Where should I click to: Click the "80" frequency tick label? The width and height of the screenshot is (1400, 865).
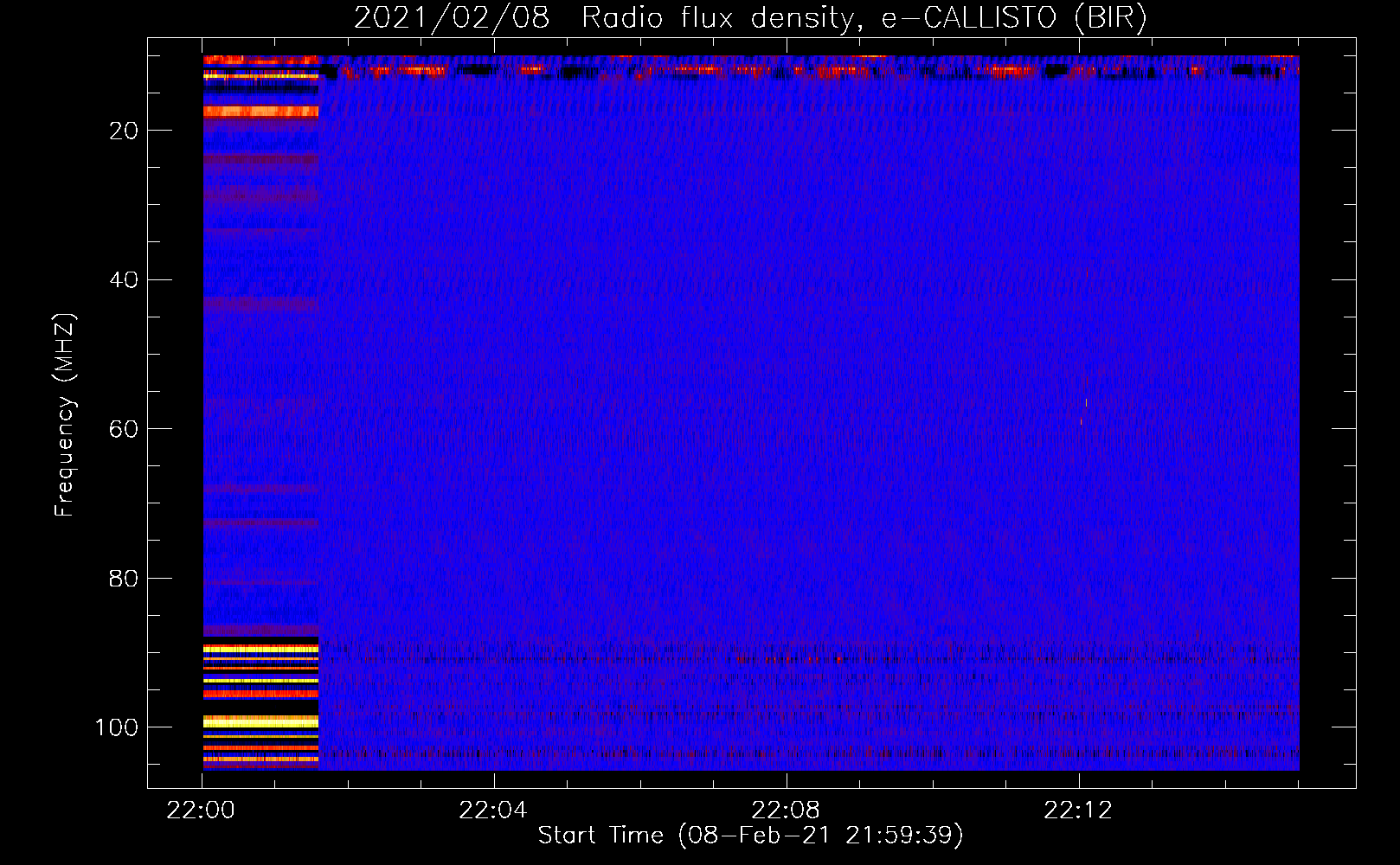click(x=123, y=579)
